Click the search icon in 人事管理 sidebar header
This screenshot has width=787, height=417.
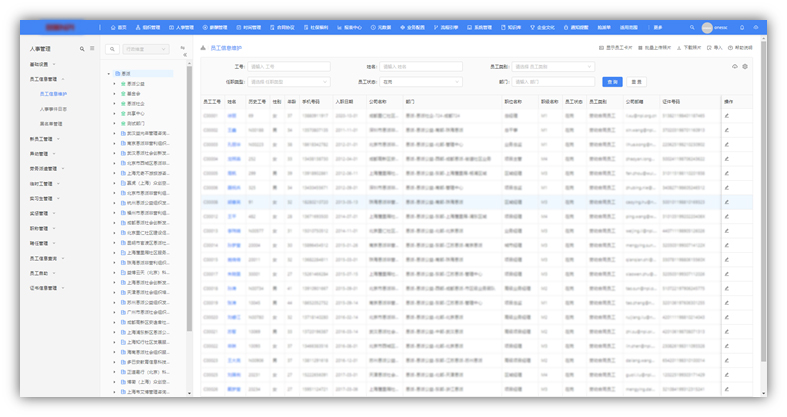tap(83, 48)
